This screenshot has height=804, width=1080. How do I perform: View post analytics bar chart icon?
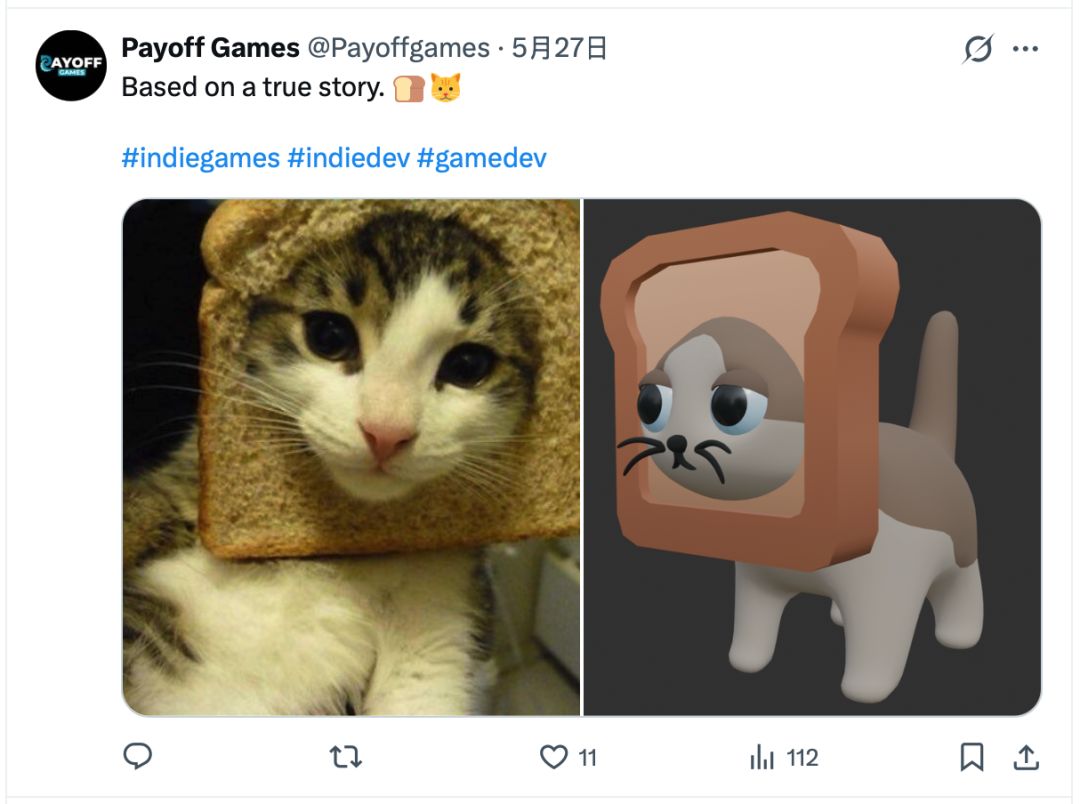pos(762,757)
